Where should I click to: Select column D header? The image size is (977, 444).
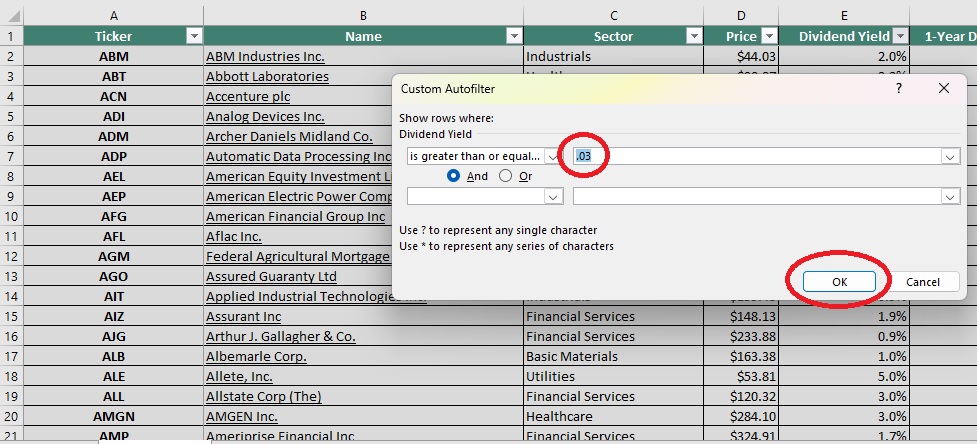pyautogui.click(x=740, y=14)
